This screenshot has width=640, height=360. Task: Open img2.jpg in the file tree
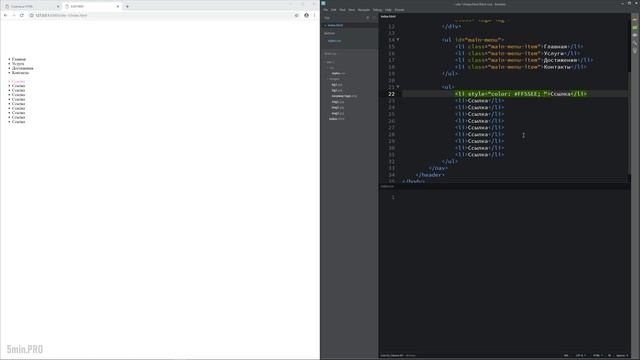[x=338, y=107]
